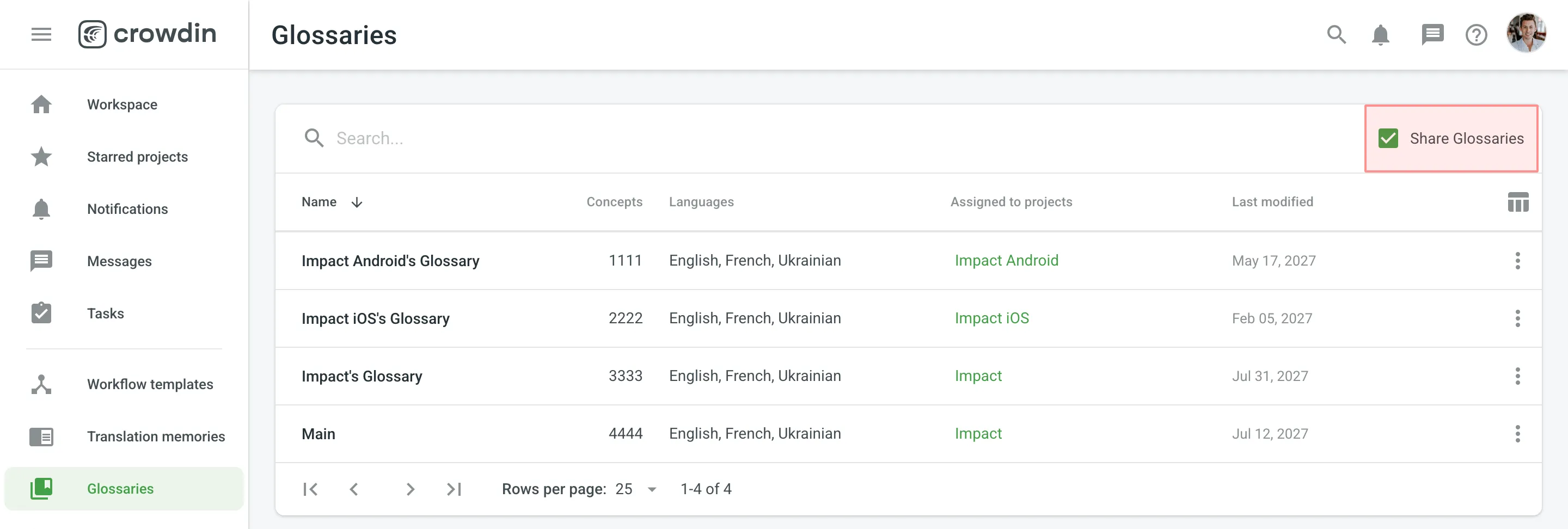This screenshot has width=1568, height=529.
Task: Expand the Rows per page dropdown
Action: click(x=635, y=489)
